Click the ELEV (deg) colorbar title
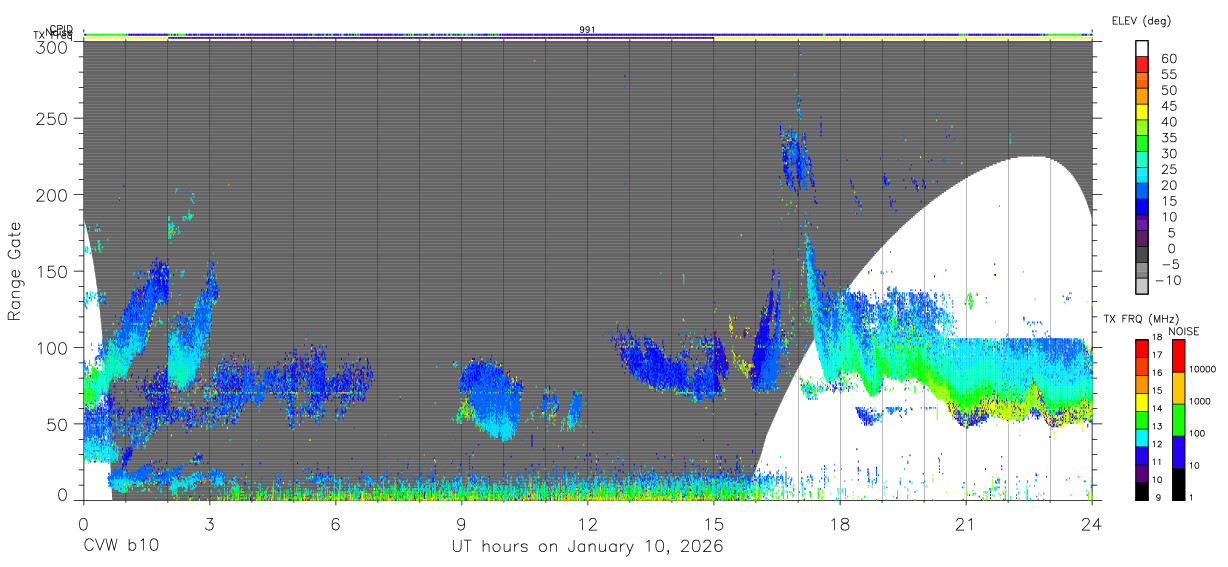Viewport: 1228px width, 567px height. [1141, 20]
